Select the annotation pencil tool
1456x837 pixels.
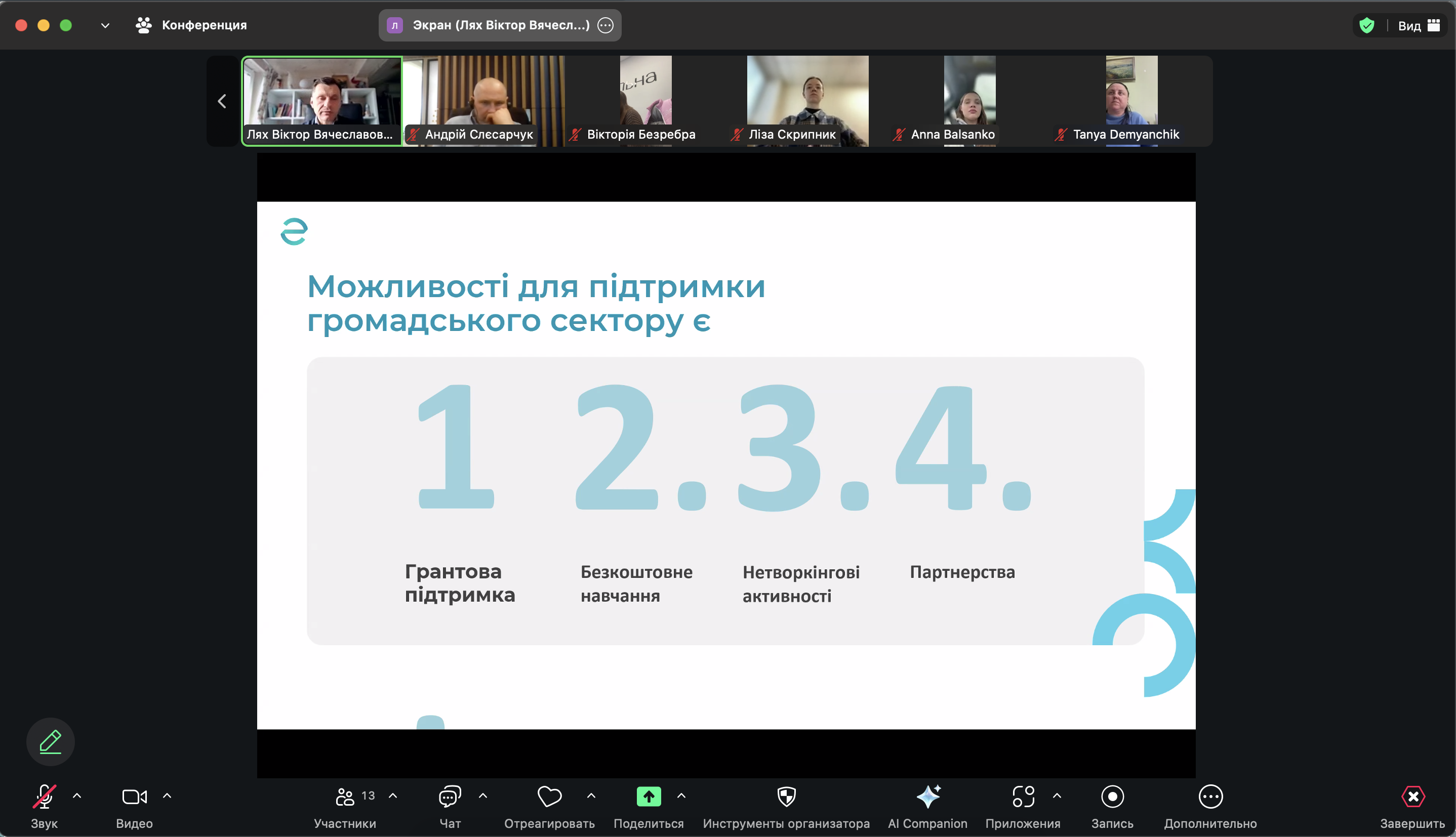tap(51, 741)
